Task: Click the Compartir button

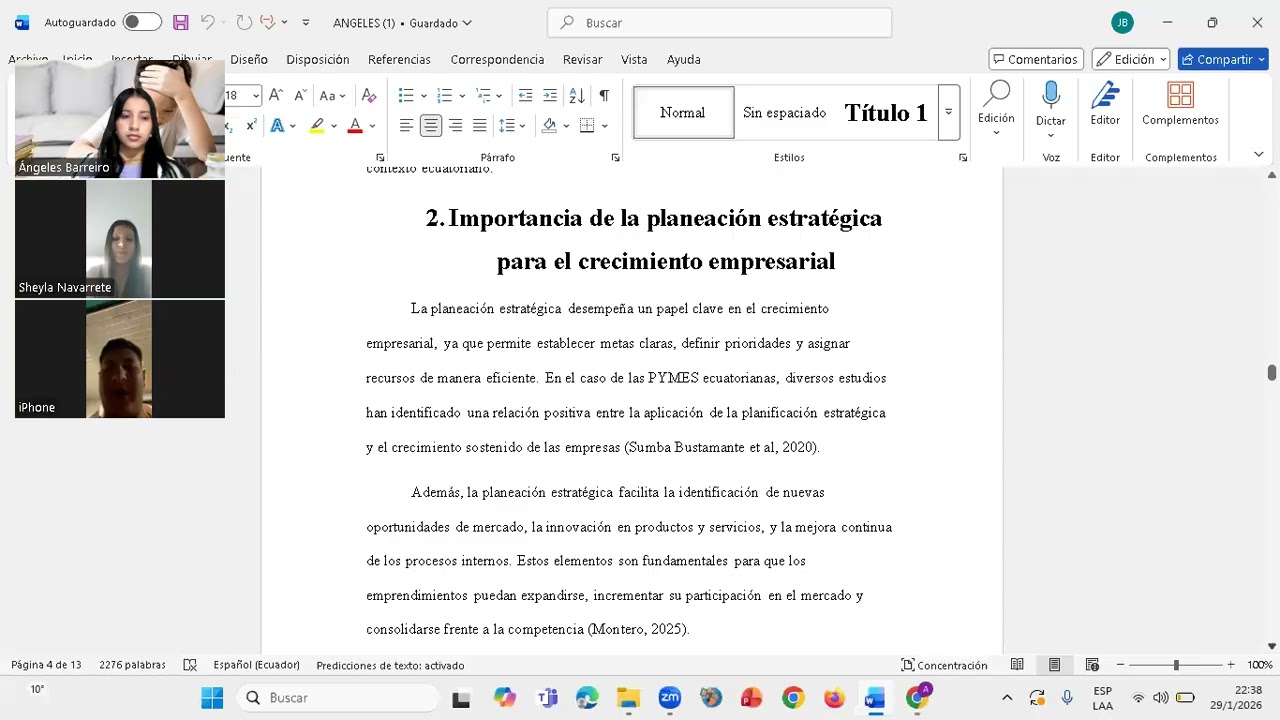Action: coord(1223,59)
